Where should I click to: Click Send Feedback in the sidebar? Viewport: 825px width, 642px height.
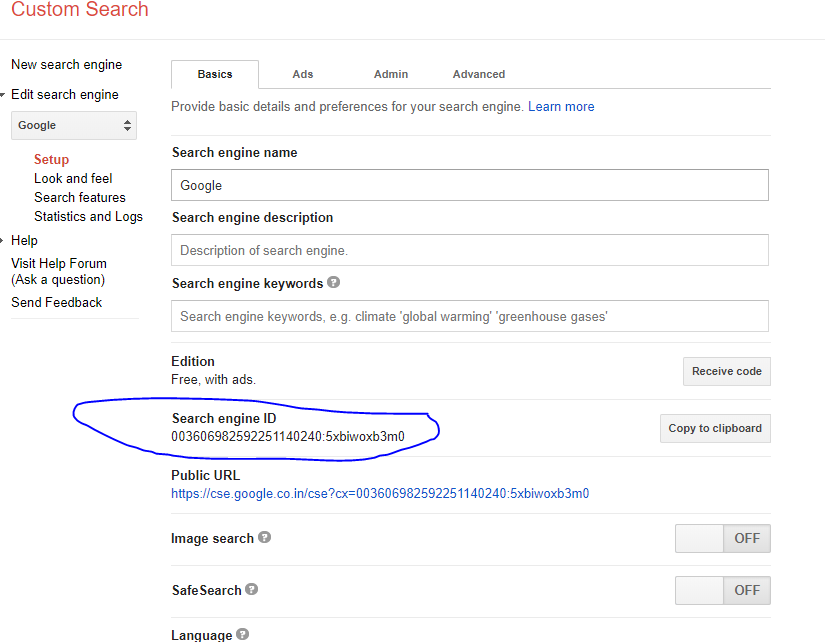point(56,302)
